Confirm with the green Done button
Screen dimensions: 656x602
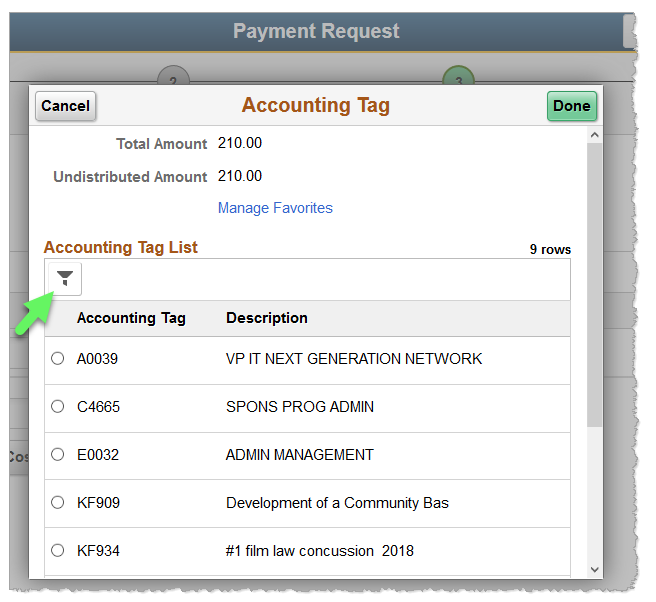pos(571,106)
